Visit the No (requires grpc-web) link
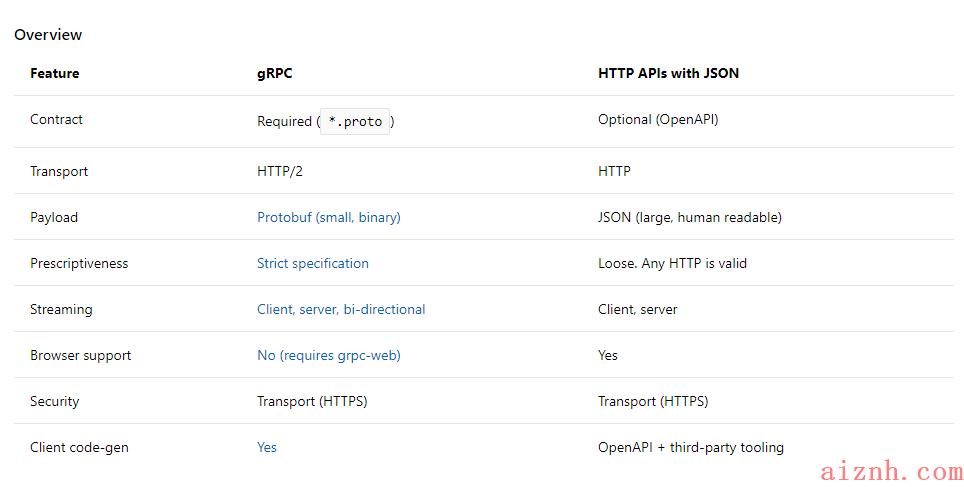This screenshot has width=964, height=487. tap(328, 355)
